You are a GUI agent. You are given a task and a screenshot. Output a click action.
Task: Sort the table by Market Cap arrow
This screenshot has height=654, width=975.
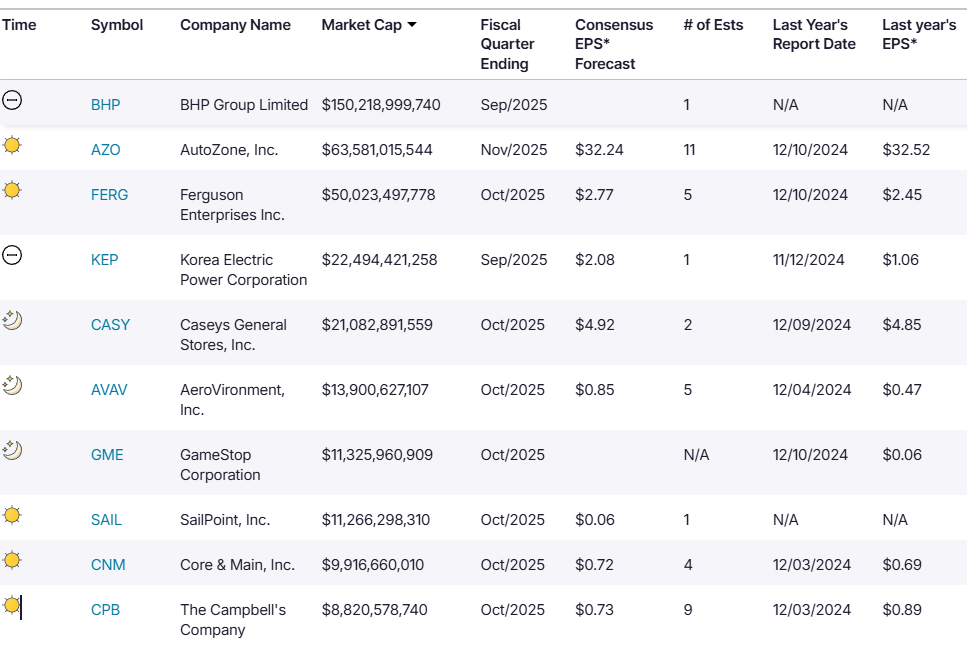411,25
